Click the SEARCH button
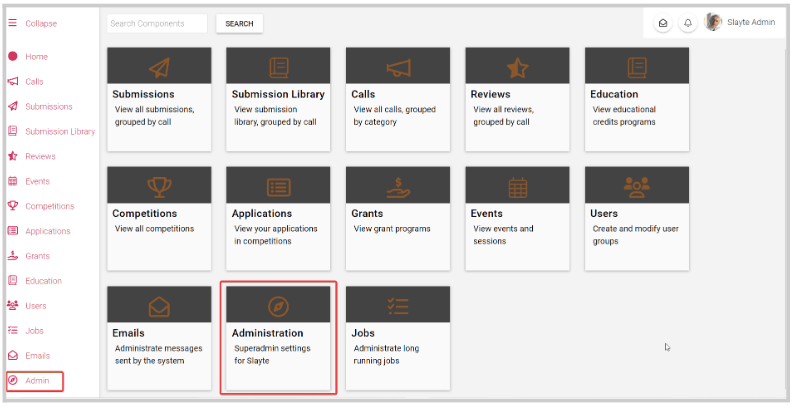793x408 pixels. pos(239,24)
